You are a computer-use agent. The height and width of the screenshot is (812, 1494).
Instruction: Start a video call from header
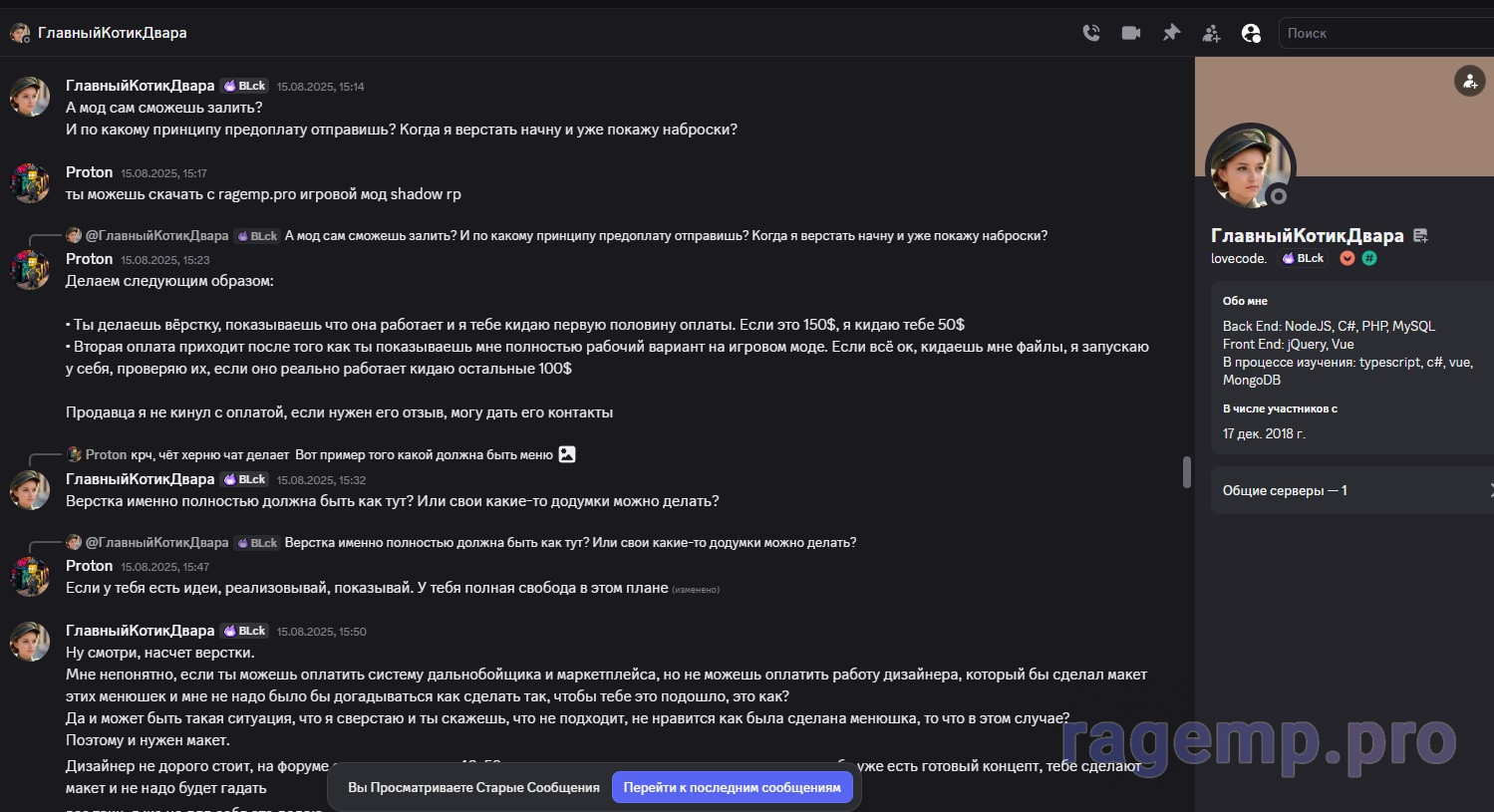[x=1131, y=33]
